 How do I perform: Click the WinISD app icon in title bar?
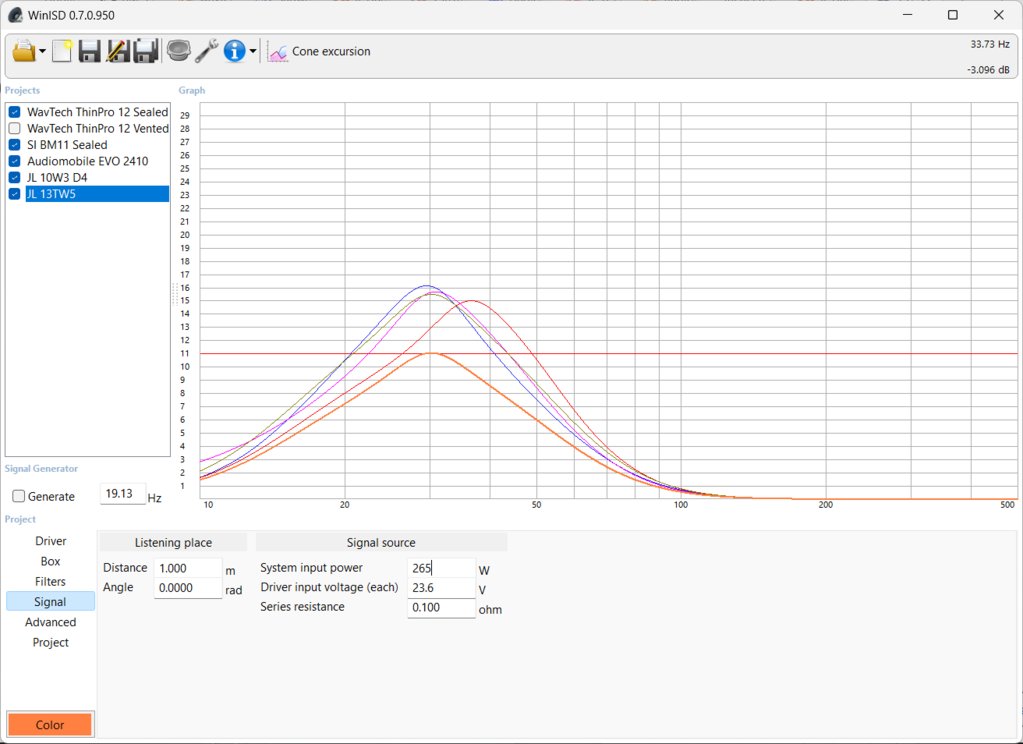(x=15, y=15)
